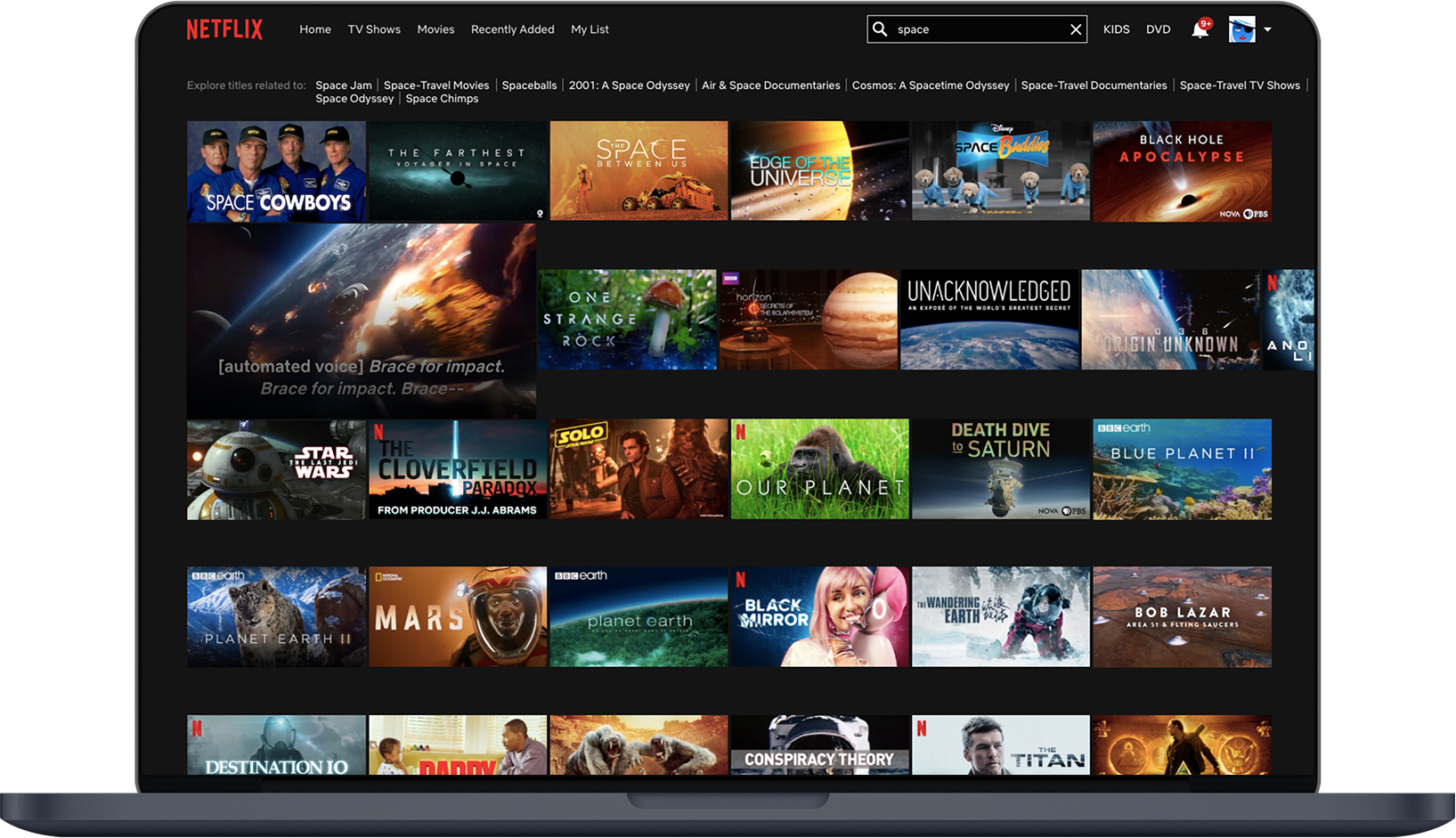Viewport: 1456px width, 838px height.
Task: Open the KIDS section
Action: (x=1116, y=28)
